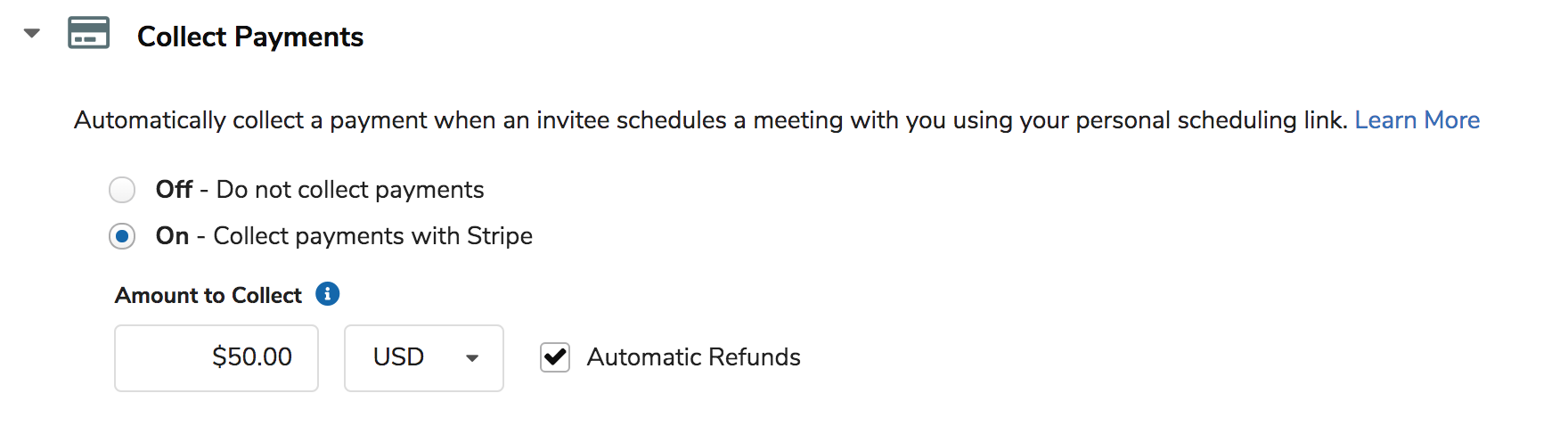Select the Off radio button
The width and height of the screenshot is (1568, 426).
[x=122, y=190]
